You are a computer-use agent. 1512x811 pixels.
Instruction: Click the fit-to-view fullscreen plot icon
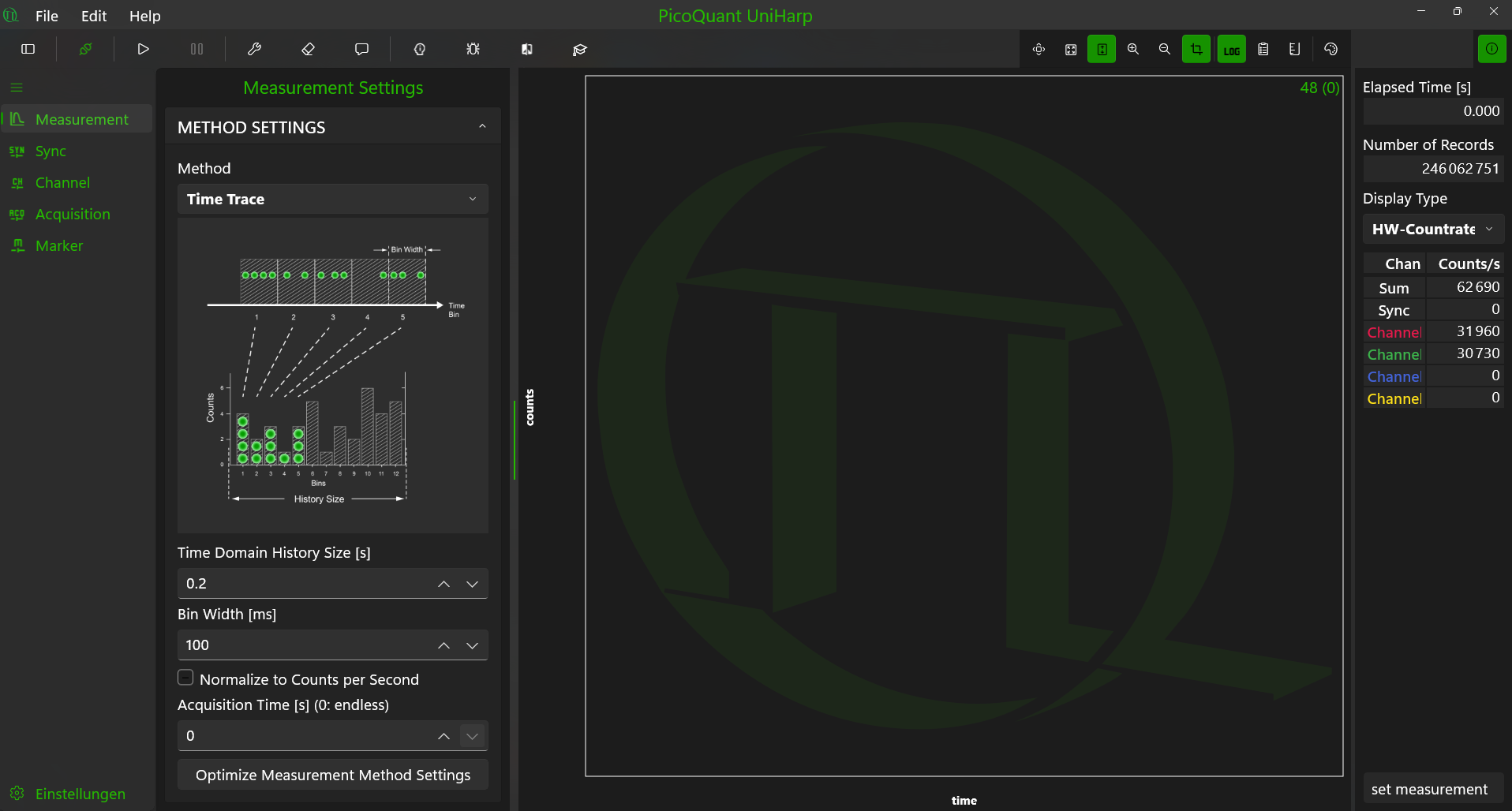pyautogui.click(x=1071, y=49)
